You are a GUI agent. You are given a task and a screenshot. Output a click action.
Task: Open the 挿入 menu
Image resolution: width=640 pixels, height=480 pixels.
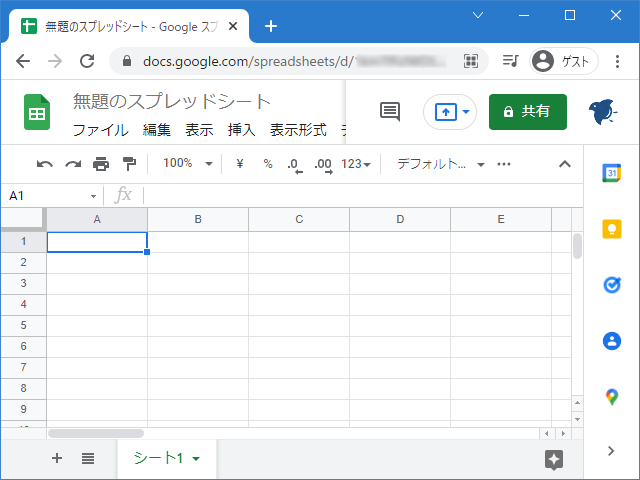(242, 130)
